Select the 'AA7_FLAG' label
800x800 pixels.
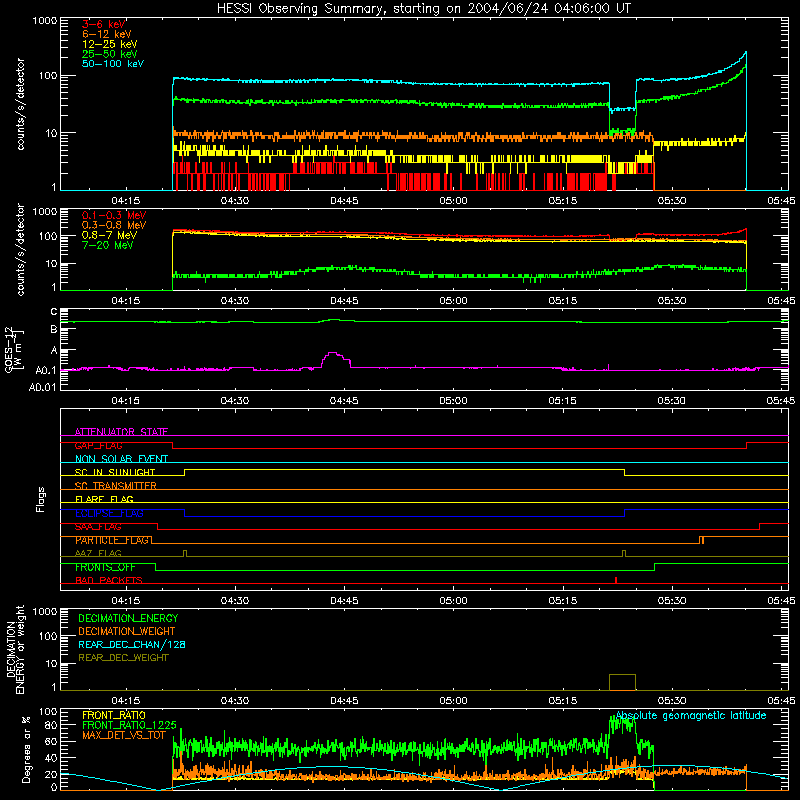click(98, 554)
